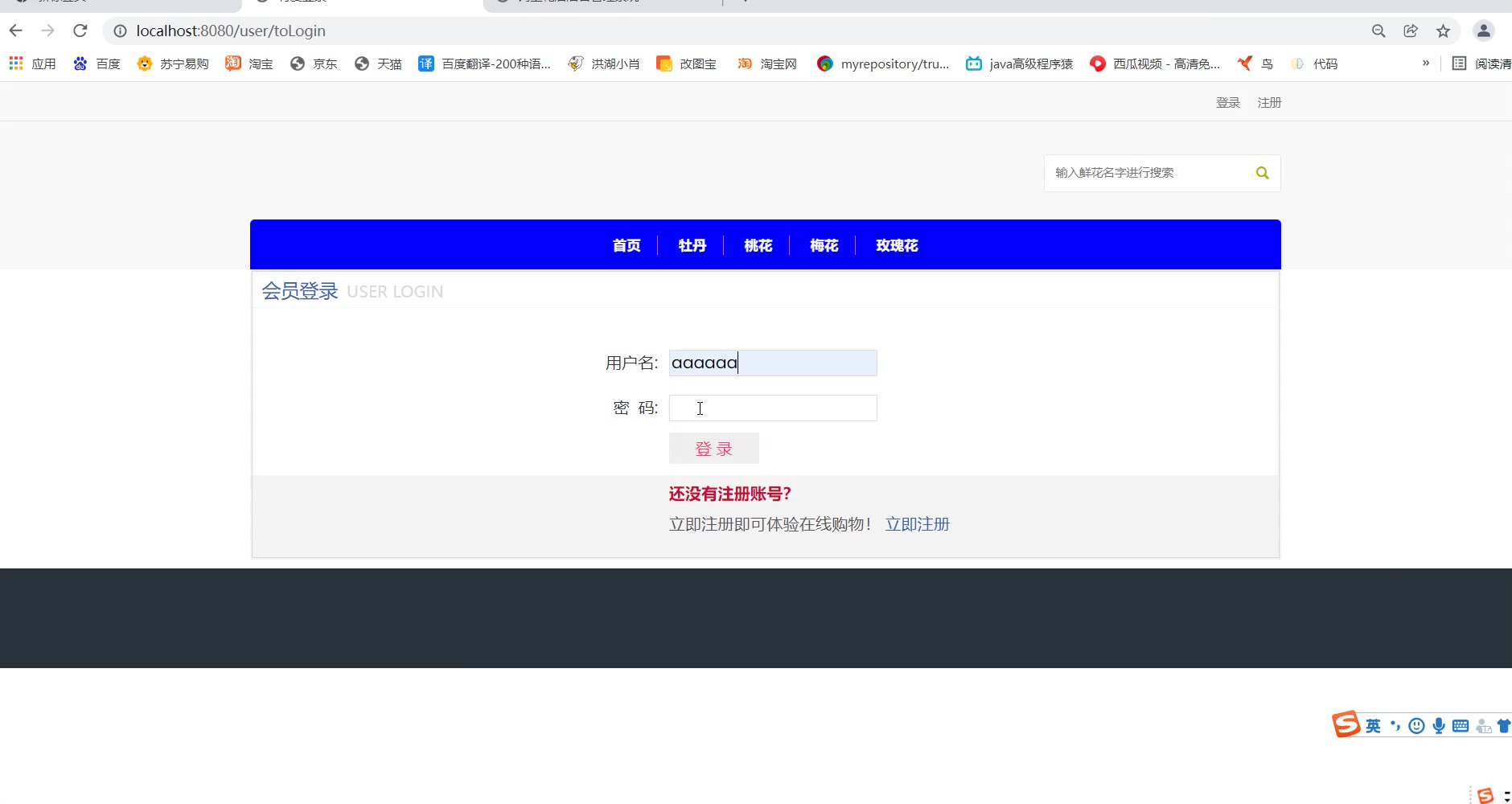1512x804 pixels.
Task: Click the address bar URL localhost:8080/user/toLogin
Action: click(231, 31)
